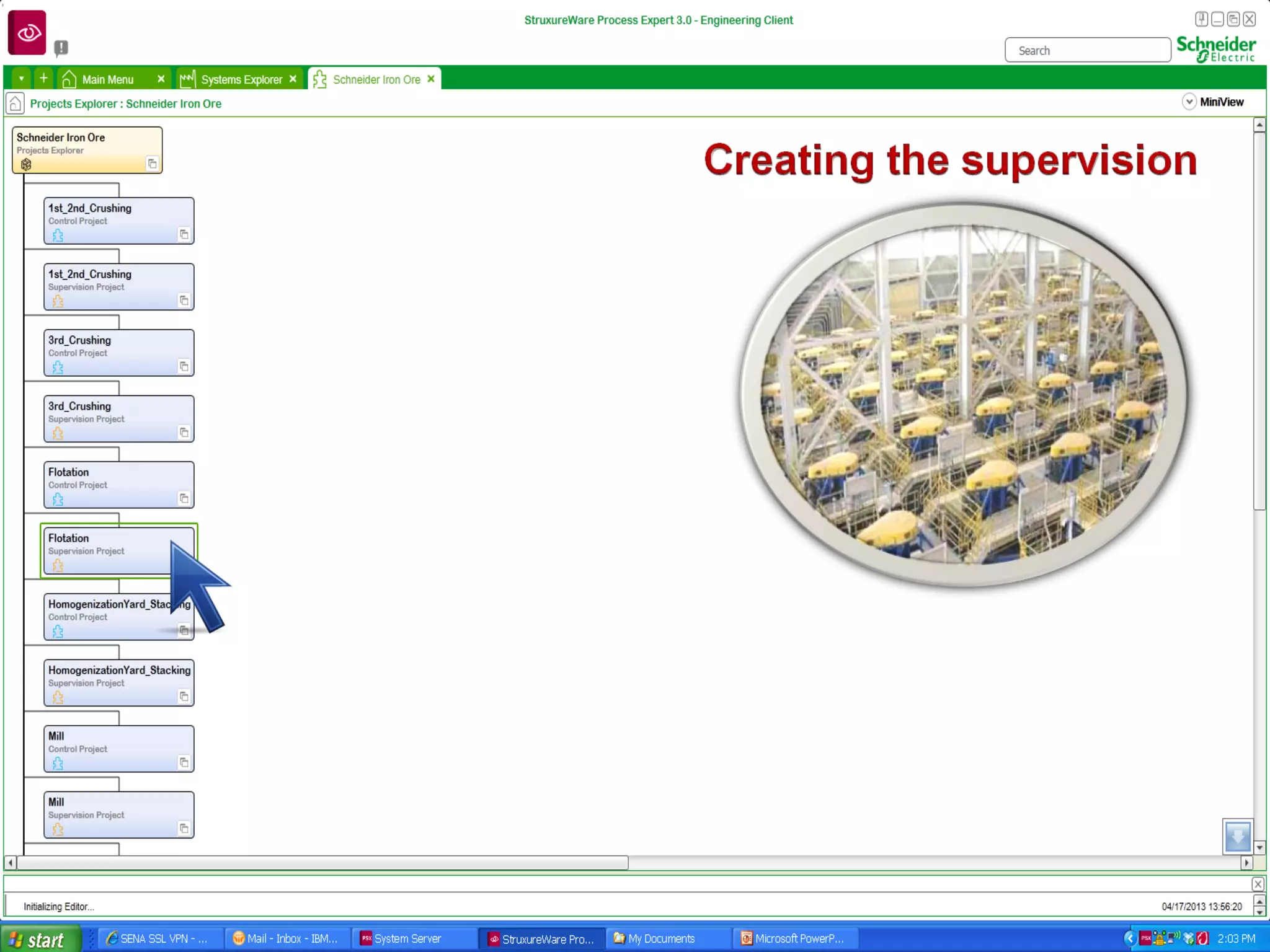Add a new tab with plus button

pos(43,78)
